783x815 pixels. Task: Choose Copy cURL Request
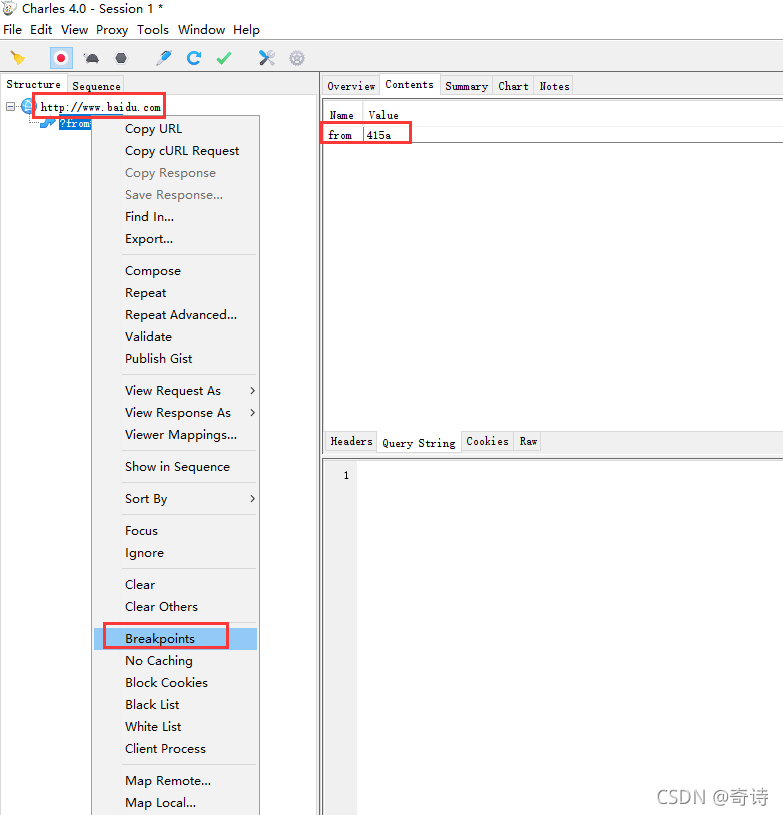(175, 151)
